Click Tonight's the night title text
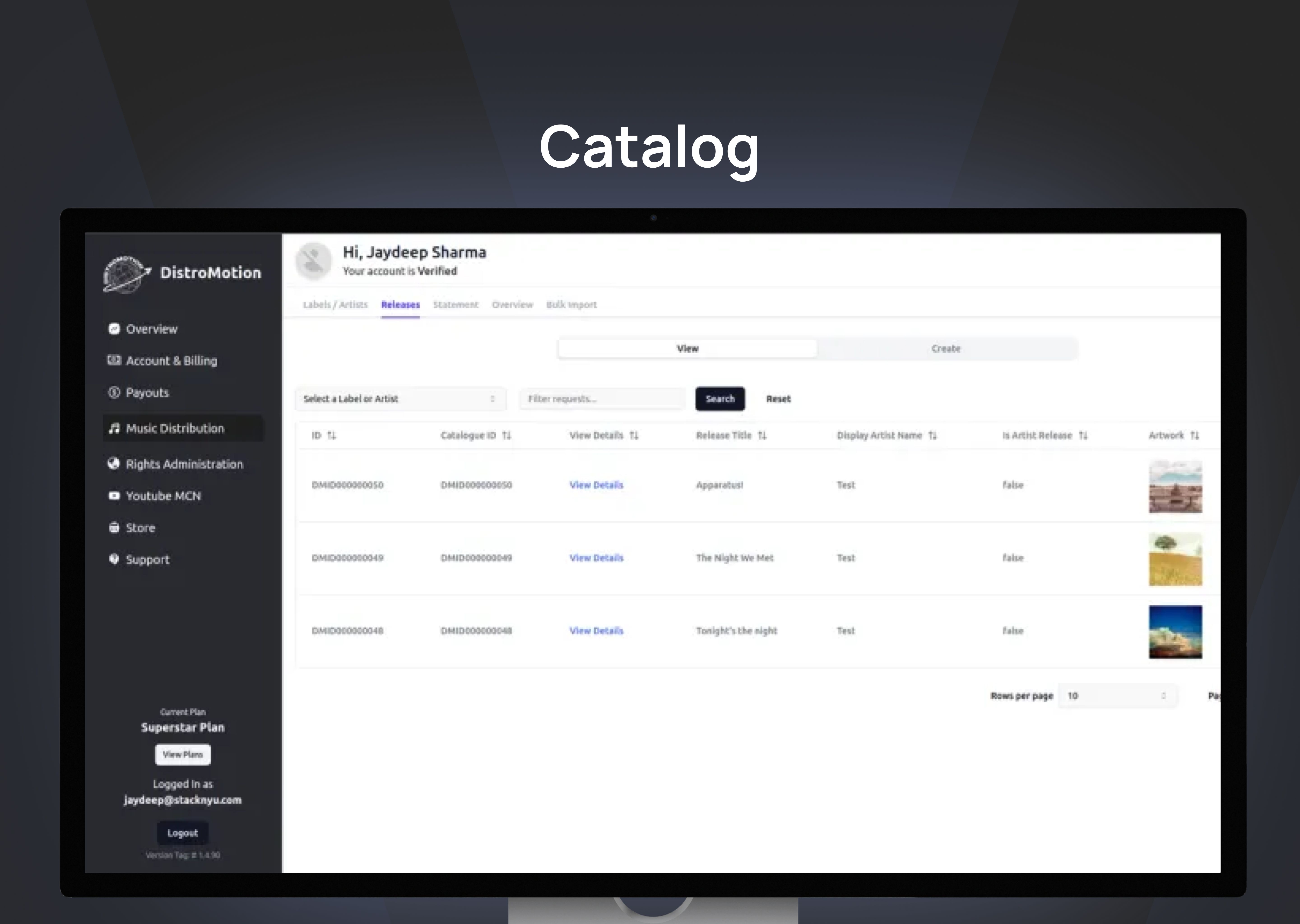This screenshot has height=924, width=1300. point(736,631)
